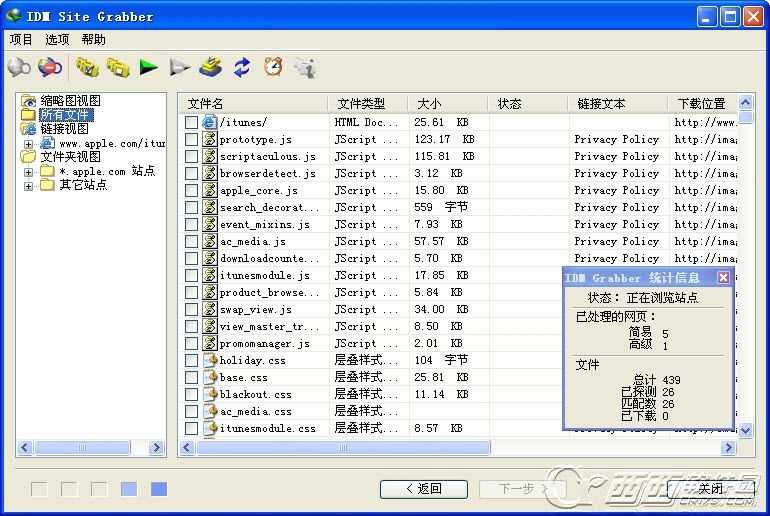770x516 pixels.
Task: Tick the product_browse... checkbox
Action: tap(192, 292)
